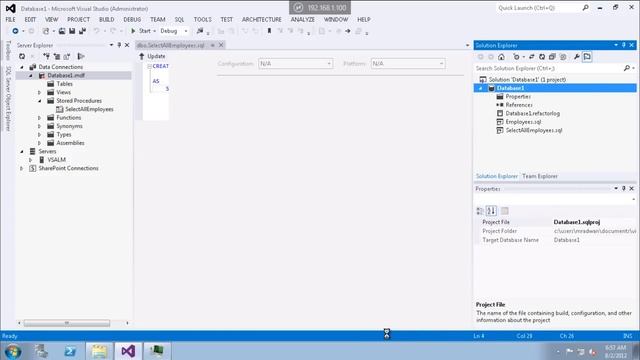Open the TOOLS menu

pos(202,19)
